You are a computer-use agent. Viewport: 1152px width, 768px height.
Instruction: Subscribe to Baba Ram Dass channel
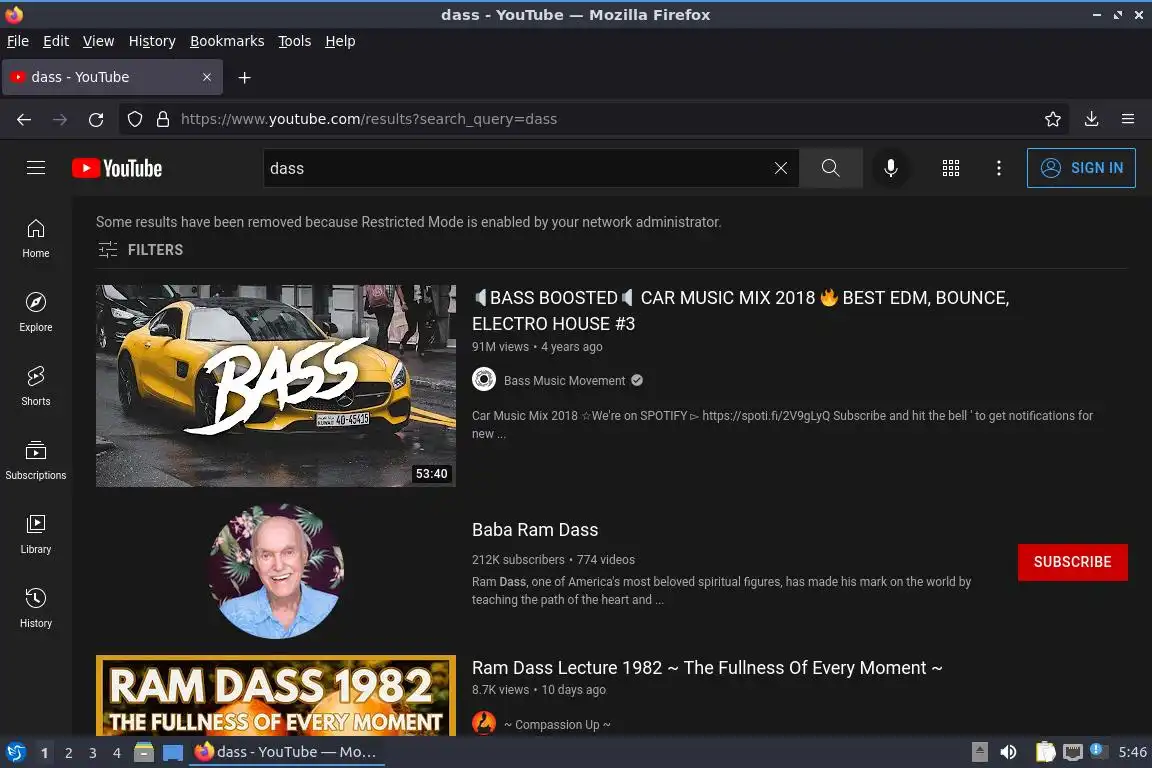1073,562
